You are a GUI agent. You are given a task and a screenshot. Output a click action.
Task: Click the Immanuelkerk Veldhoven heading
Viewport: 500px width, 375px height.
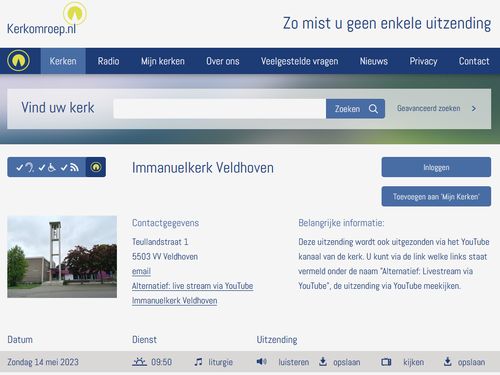tap(203, 168)
